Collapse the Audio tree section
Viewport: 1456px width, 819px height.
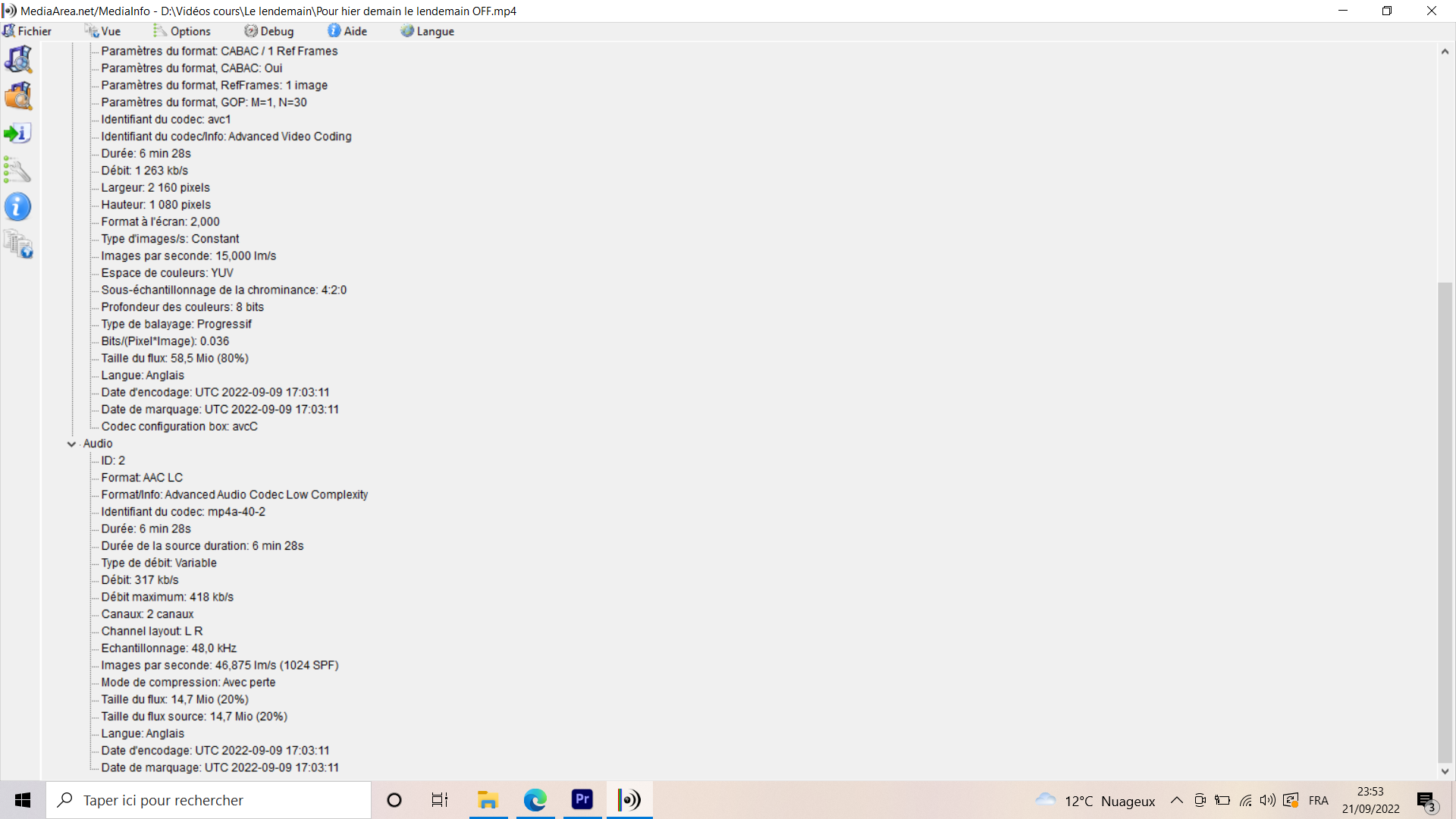(x=72, y=444)
